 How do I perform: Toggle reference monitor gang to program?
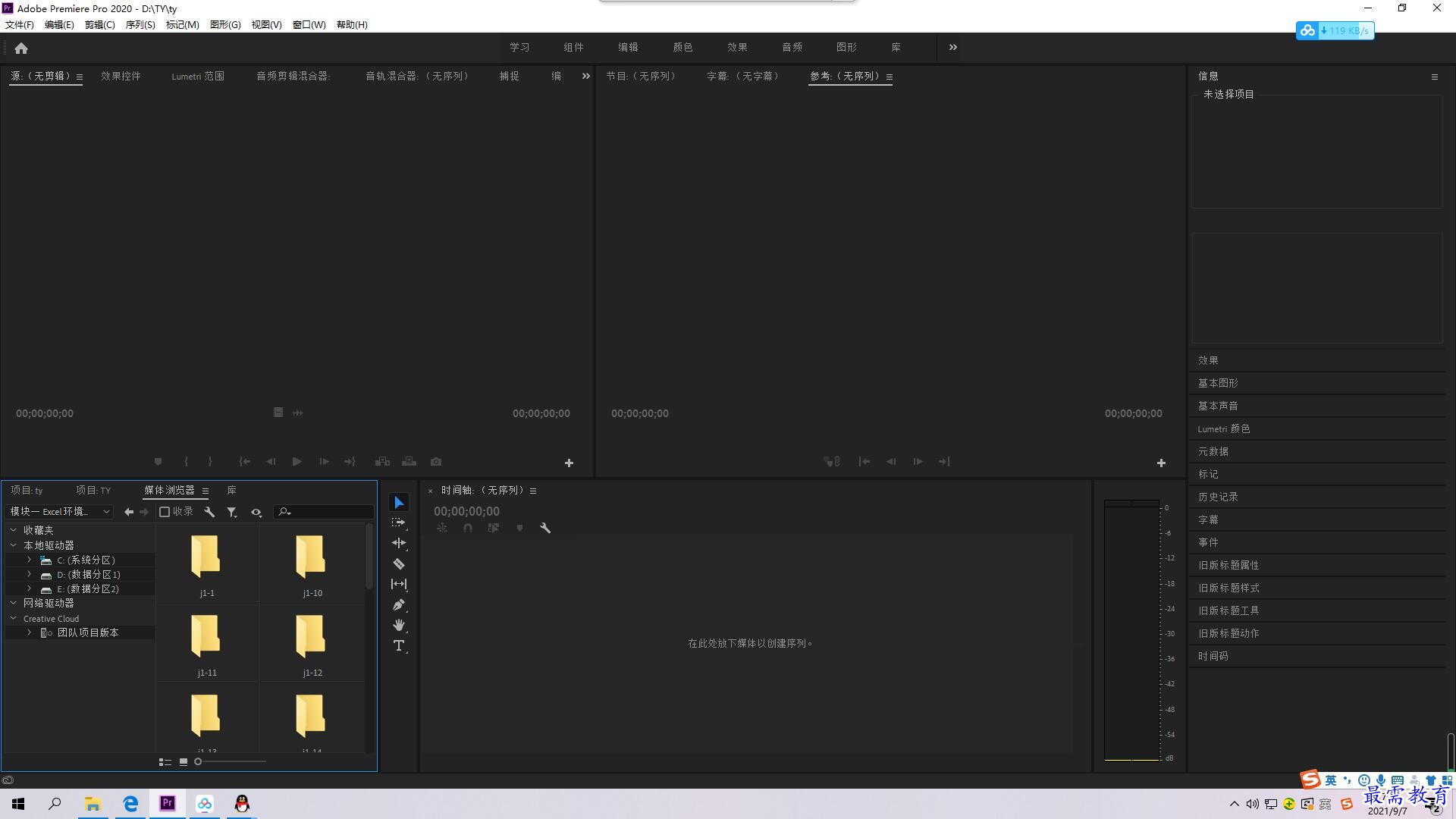click(832, 461)
